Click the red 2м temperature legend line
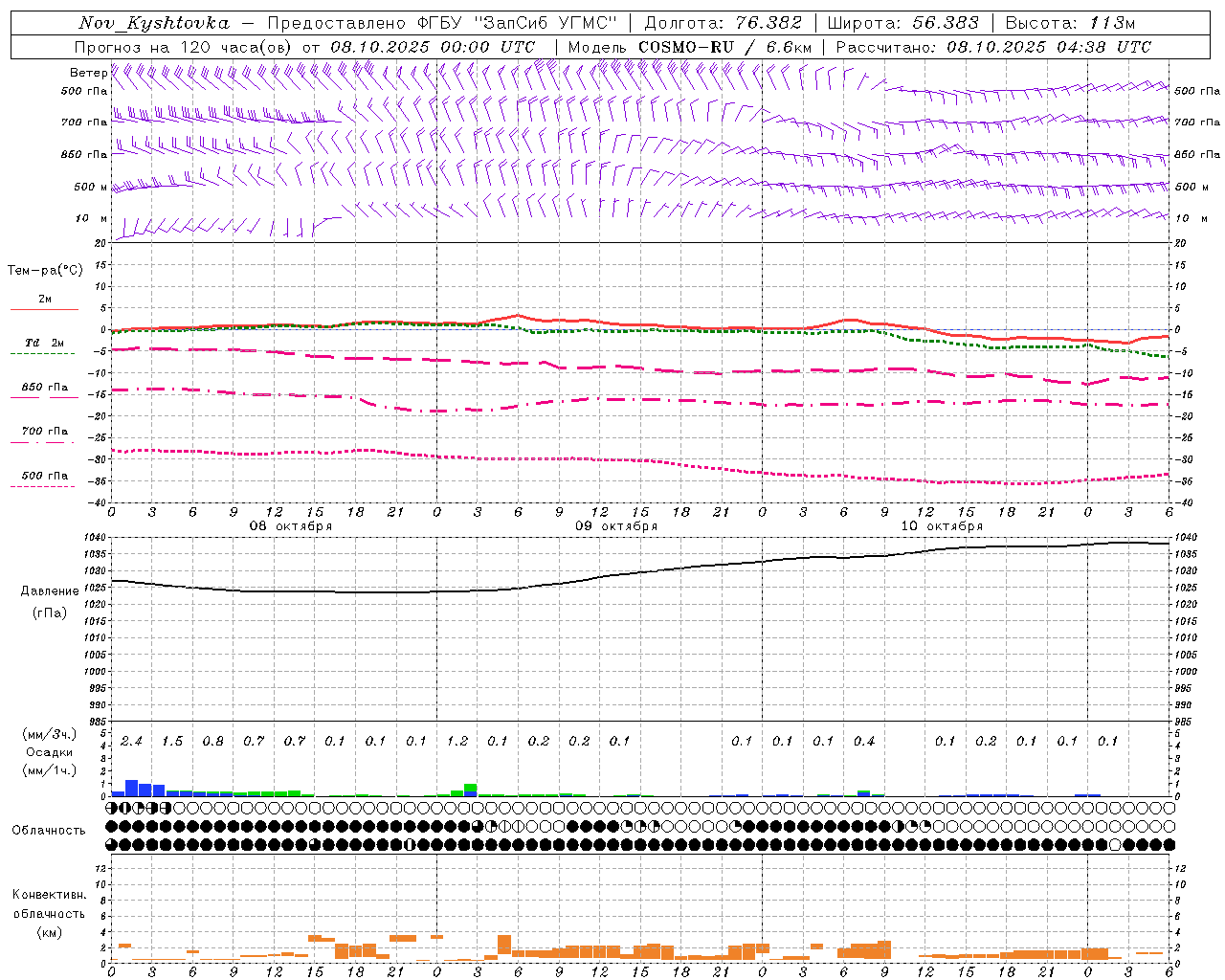The width and height of the screenshot is (1225, 980). pyautogui.click(x=44, y=309)
